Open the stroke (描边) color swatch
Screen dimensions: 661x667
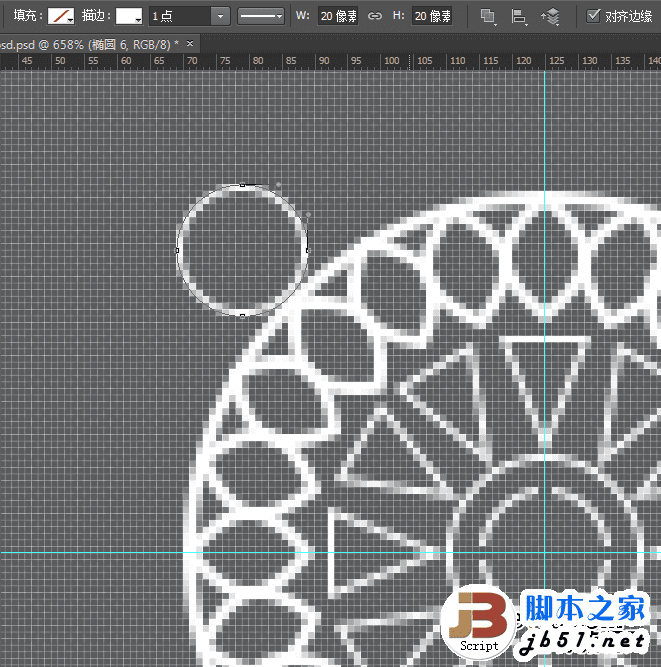click(x=129, y=16)
